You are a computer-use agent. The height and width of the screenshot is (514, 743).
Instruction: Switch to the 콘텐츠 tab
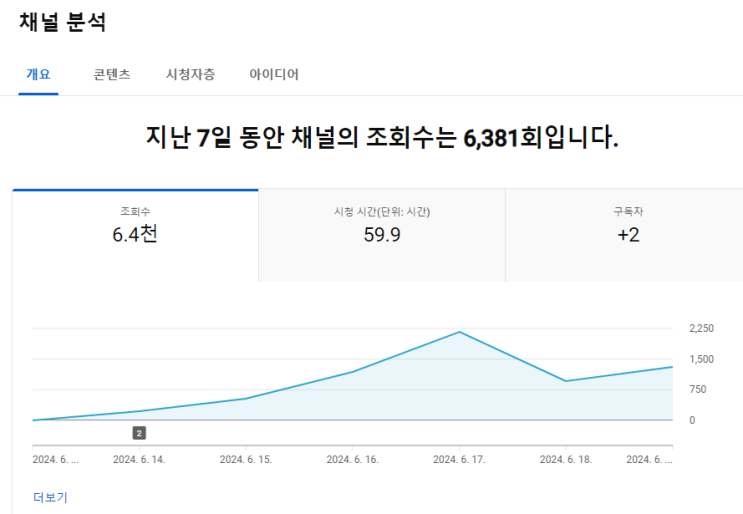[x=112, y=74]
